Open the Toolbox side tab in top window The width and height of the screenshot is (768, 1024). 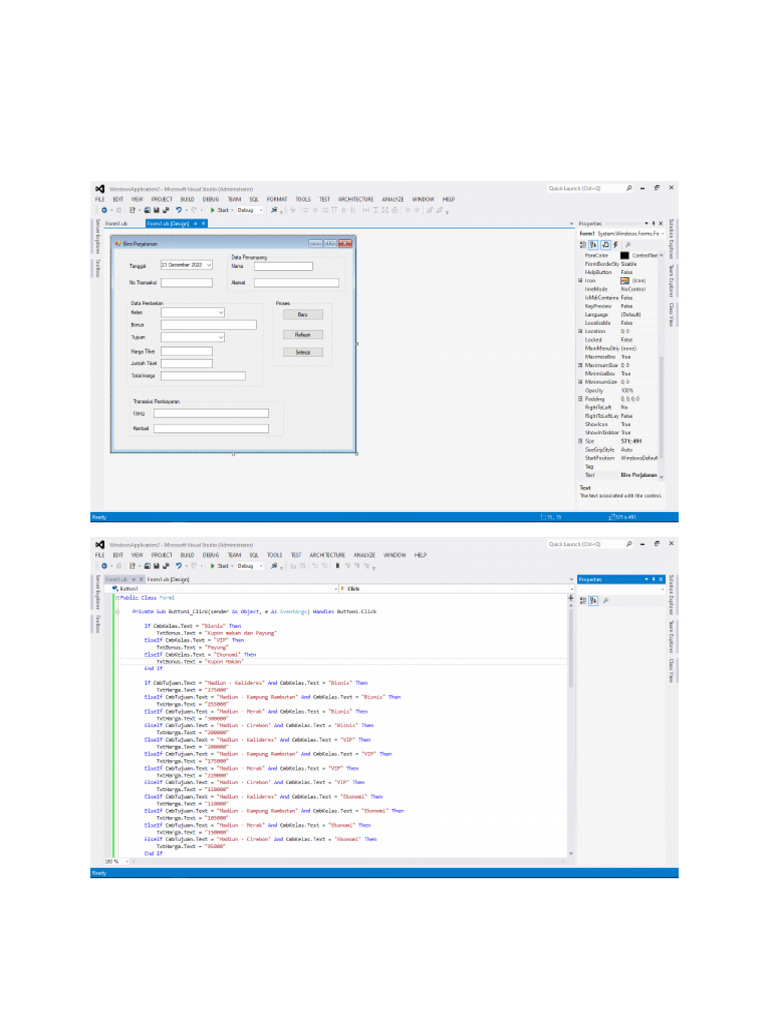click(98, 267)
